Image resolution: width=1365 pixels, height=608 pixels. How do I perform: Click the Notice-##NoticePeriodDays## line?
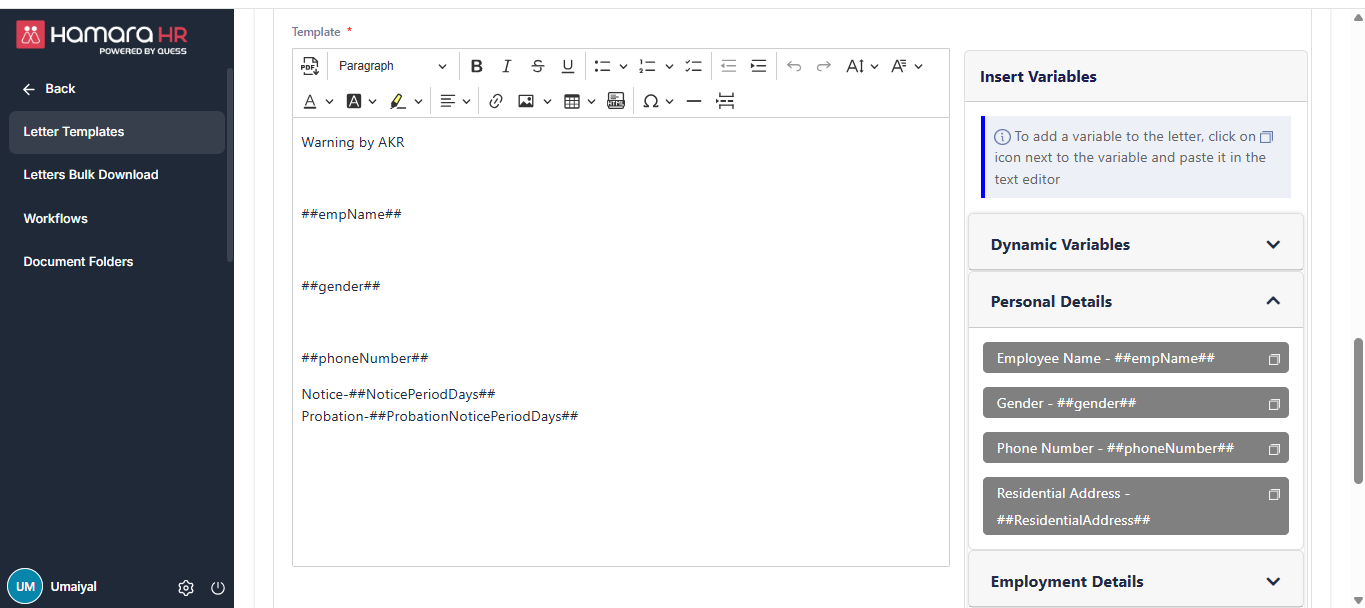tap(398, 394)
